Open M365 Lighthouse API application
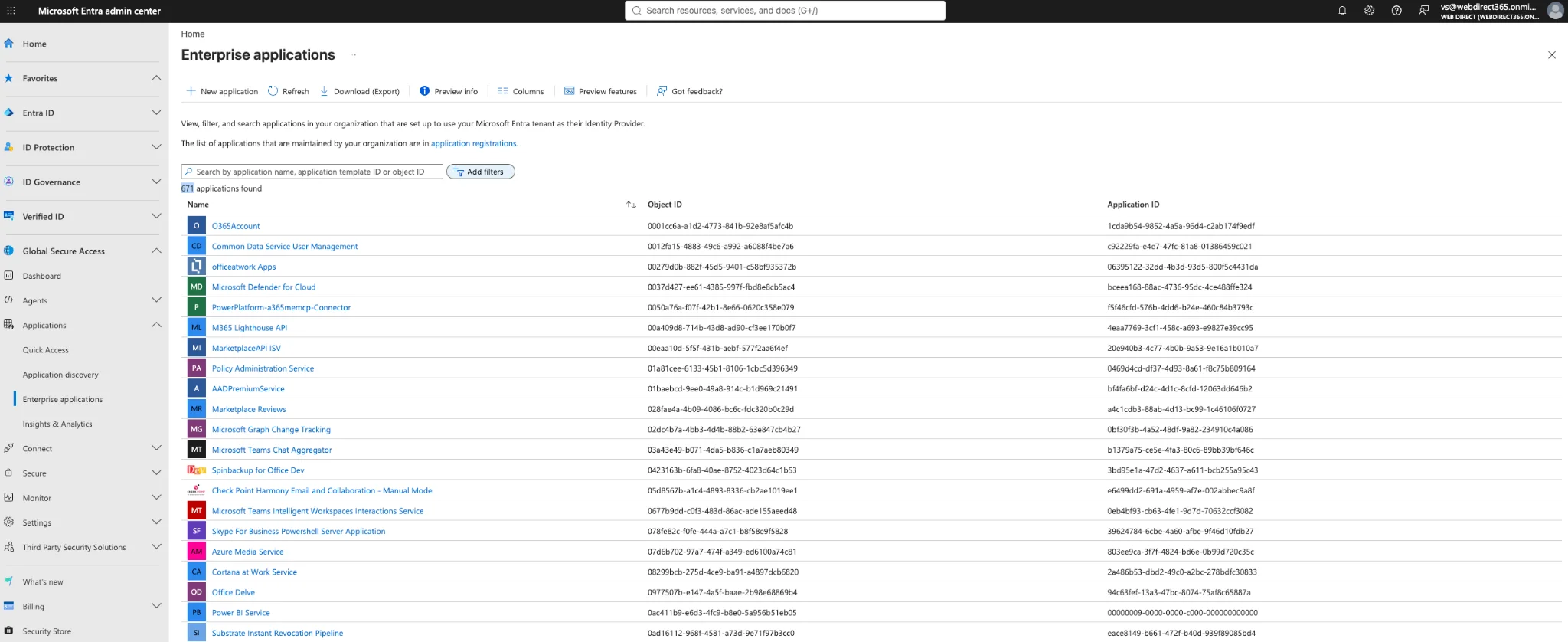 tap(250, 328)
